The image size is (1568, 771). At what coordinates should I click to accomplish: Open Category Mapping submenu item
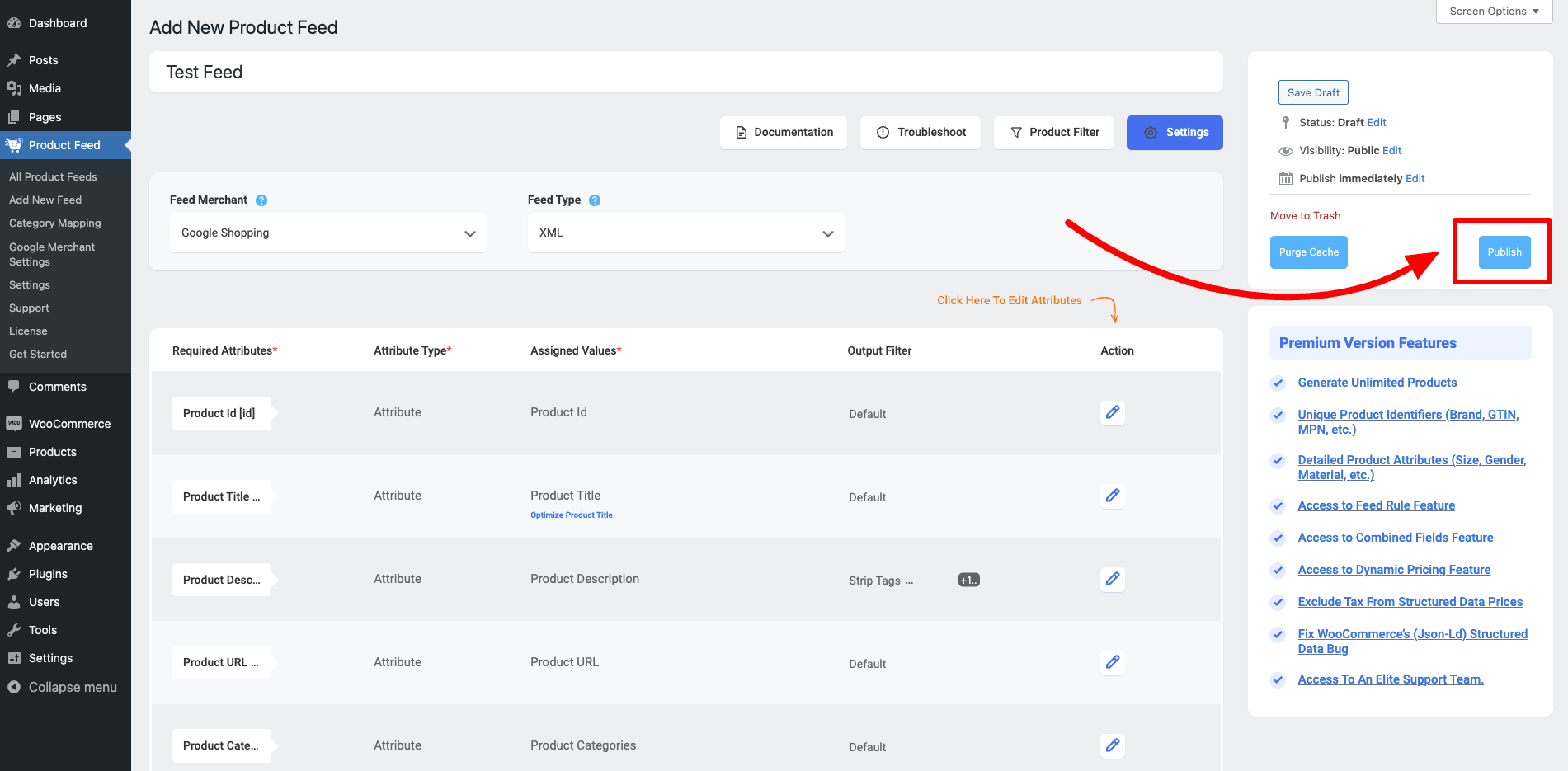click(x=55, y=223)
